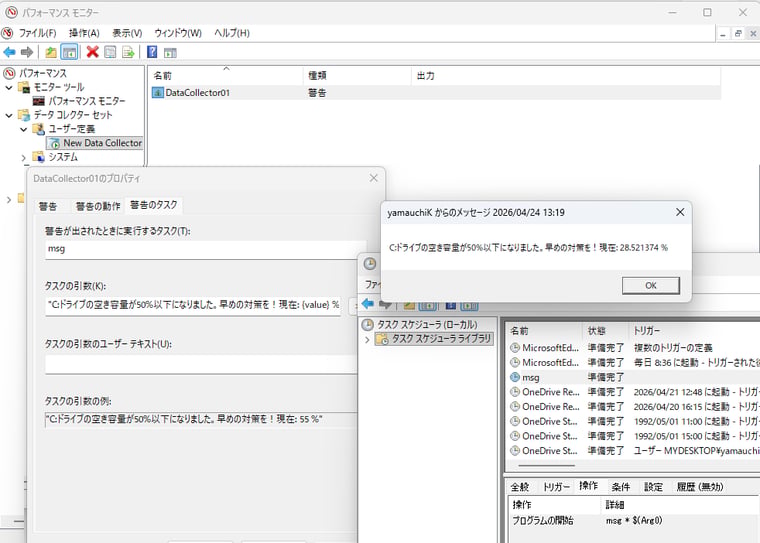Image resolution: width=760 pixels, height=543 pixels.
Task: Open Help with the blue question-mark icon
Action: (152, 52)
